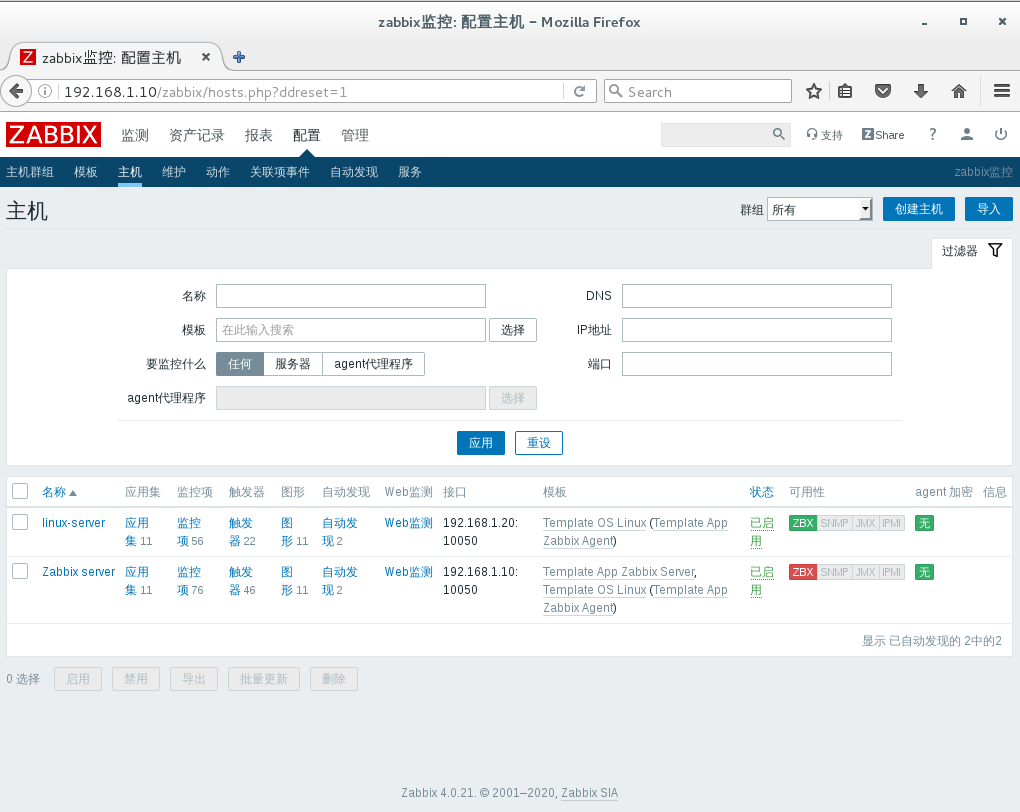
Task: Switch to the 维护 submenu
Action: (174, 172)
